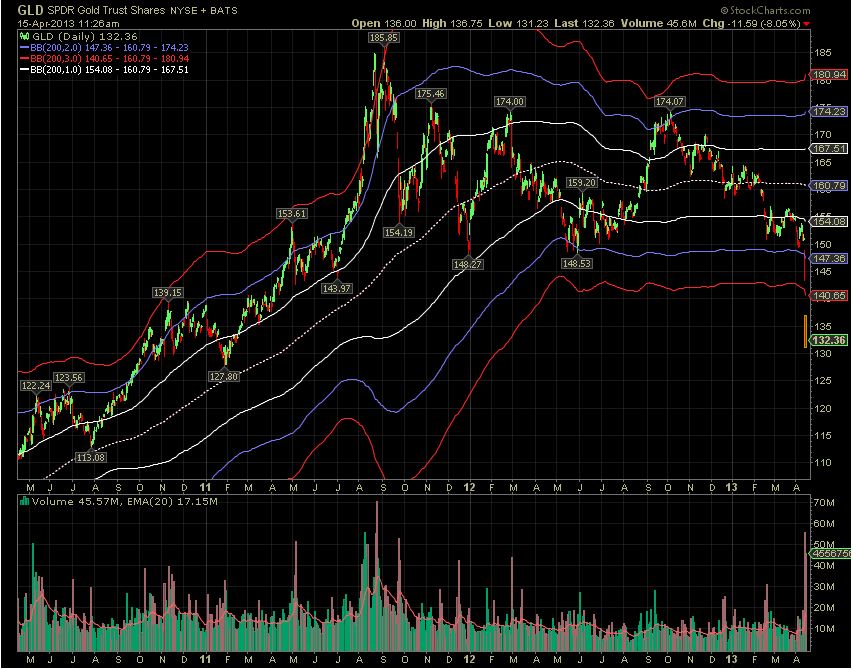Viewport: 853px width, 669px height.
Task: Click the 'Open 136.00' header value
Action: tap(384, 23)
